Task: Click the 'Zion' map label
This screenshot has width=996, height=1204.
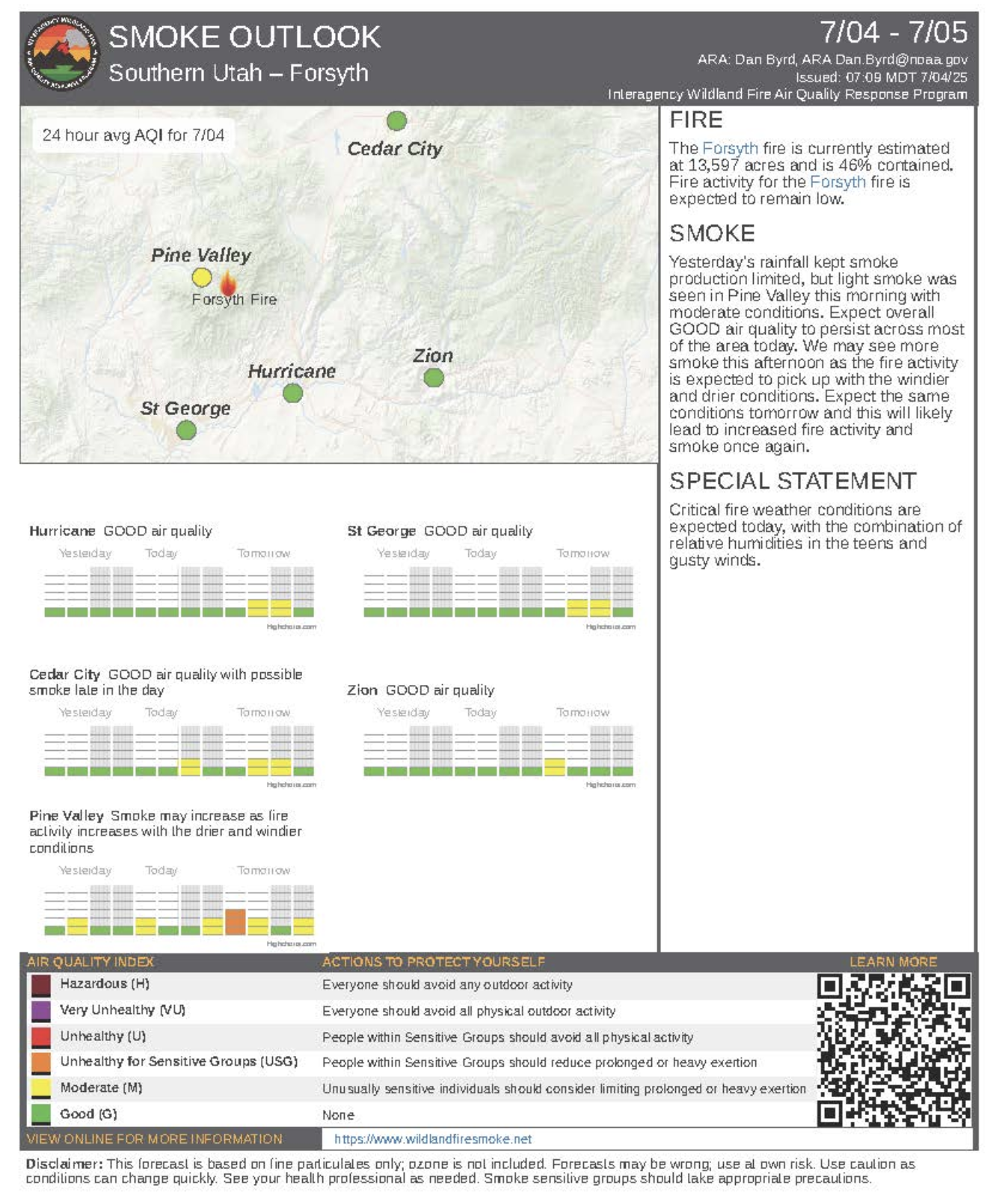Action: pyautogui.click(x=433, y=356)
